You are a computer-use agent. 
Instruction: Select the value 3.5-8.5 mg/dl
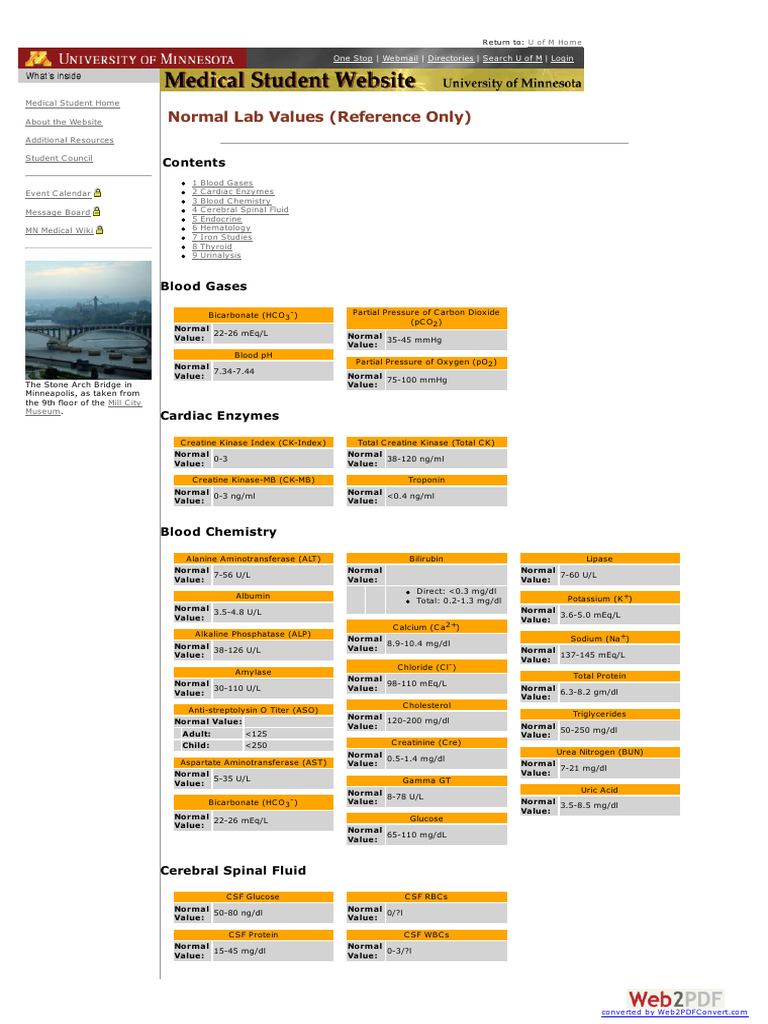tap(589, 806)
